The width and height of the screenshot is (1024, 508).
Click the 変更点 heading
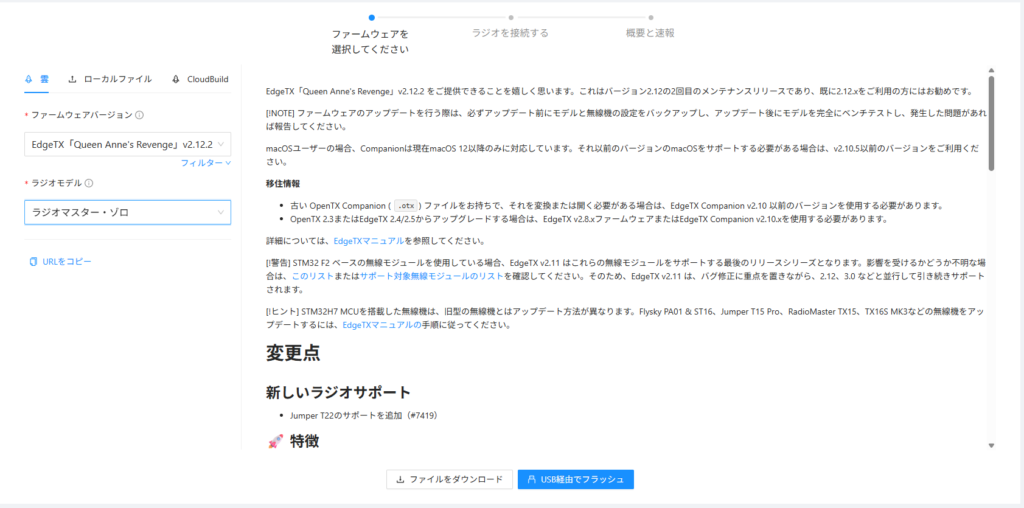[x=293, y=353]
